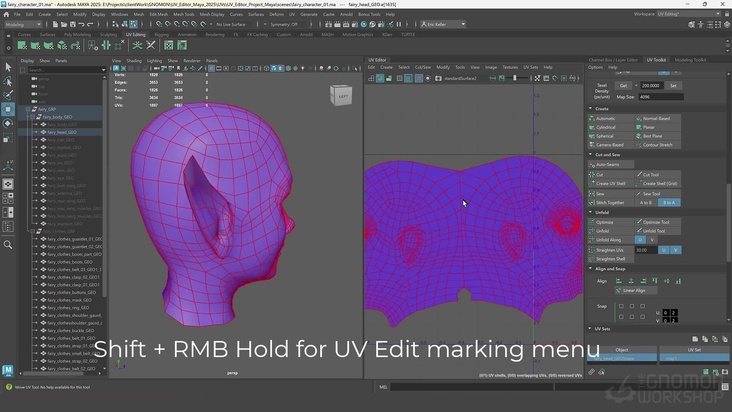Collapse the UV Sets section
Image resolution: width=732 pixels, height=412 pixels.
(x=591, y=329)
